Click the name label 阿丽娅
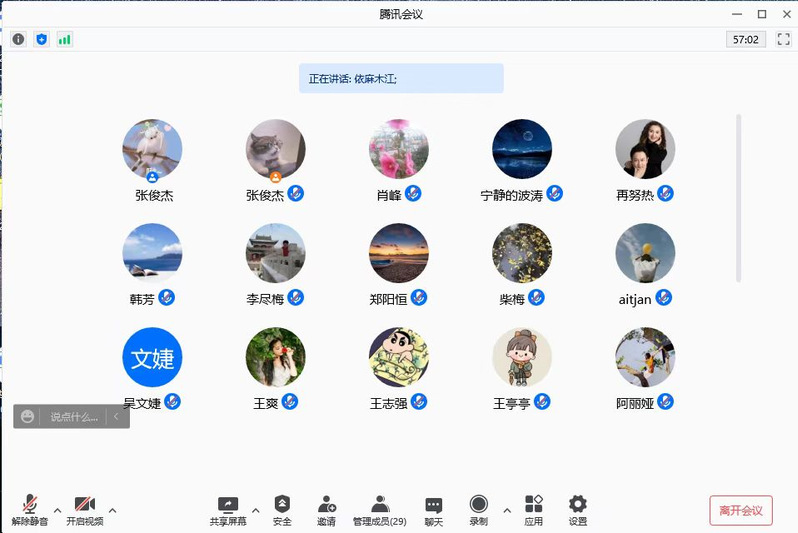798x533 pixels. pos(635,404)
